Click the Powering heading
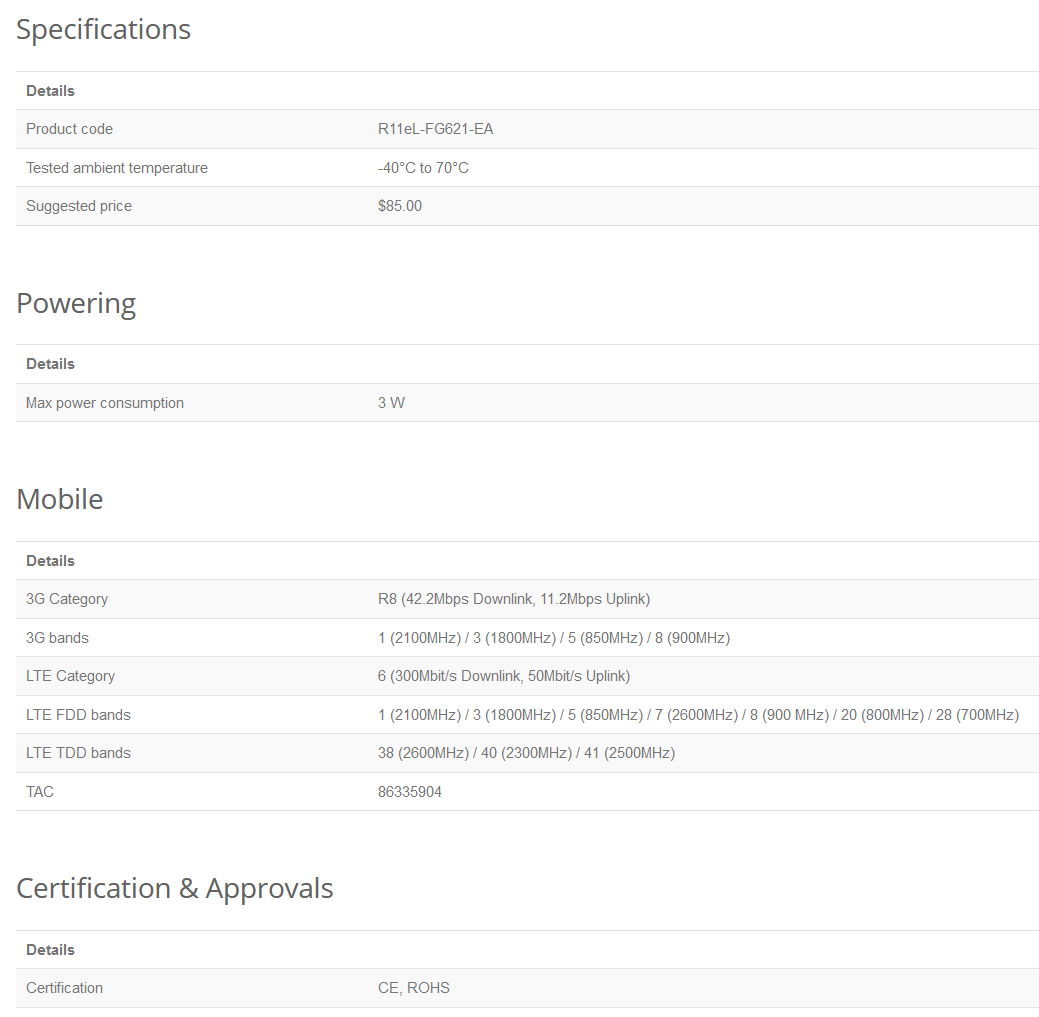The width and height of the screenshot is (1039, 1017). pyautogui.click(x=76, y=303)
